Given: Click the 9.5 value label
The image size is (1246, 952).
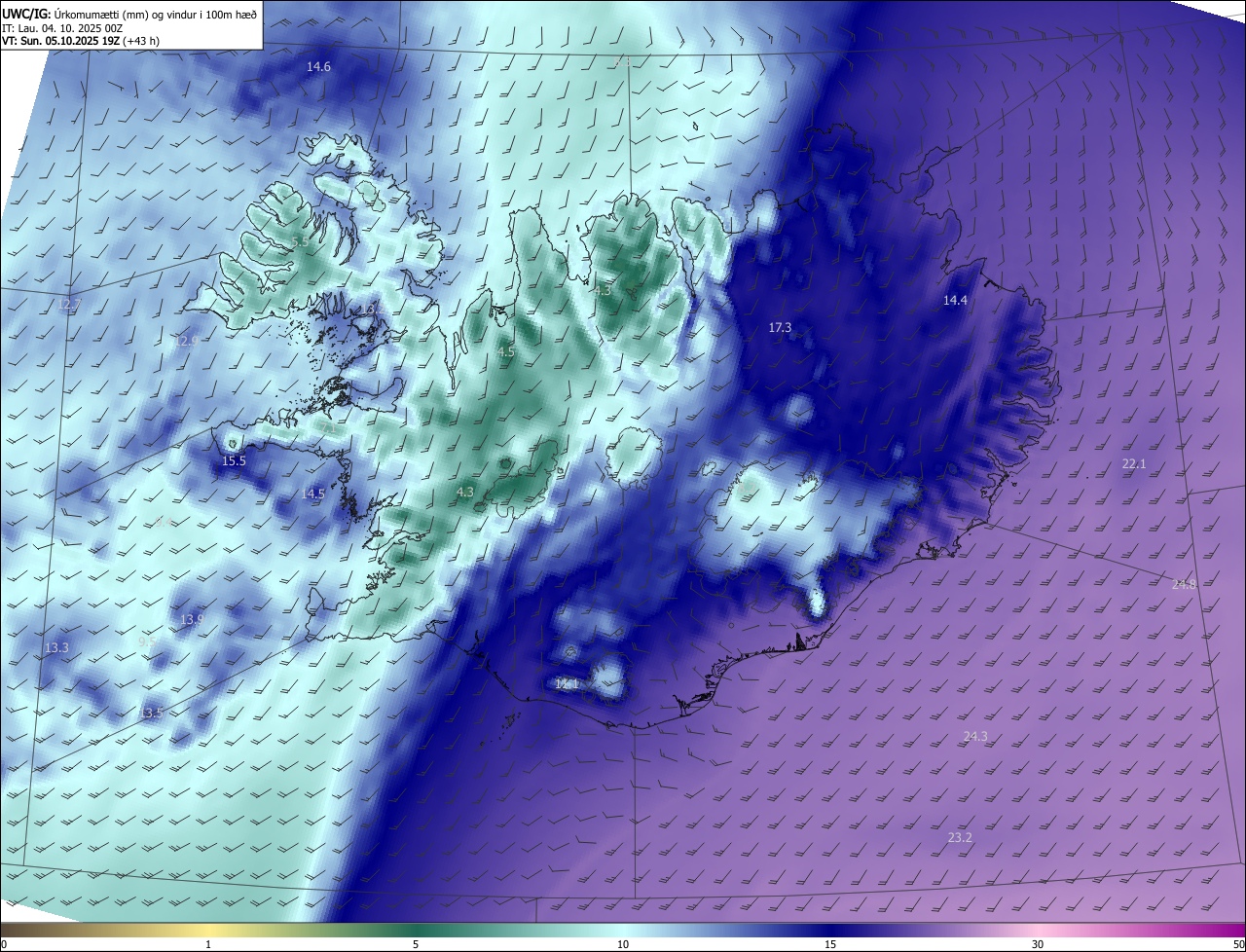Looking at the screenshot, I should (x=147, y=641).
